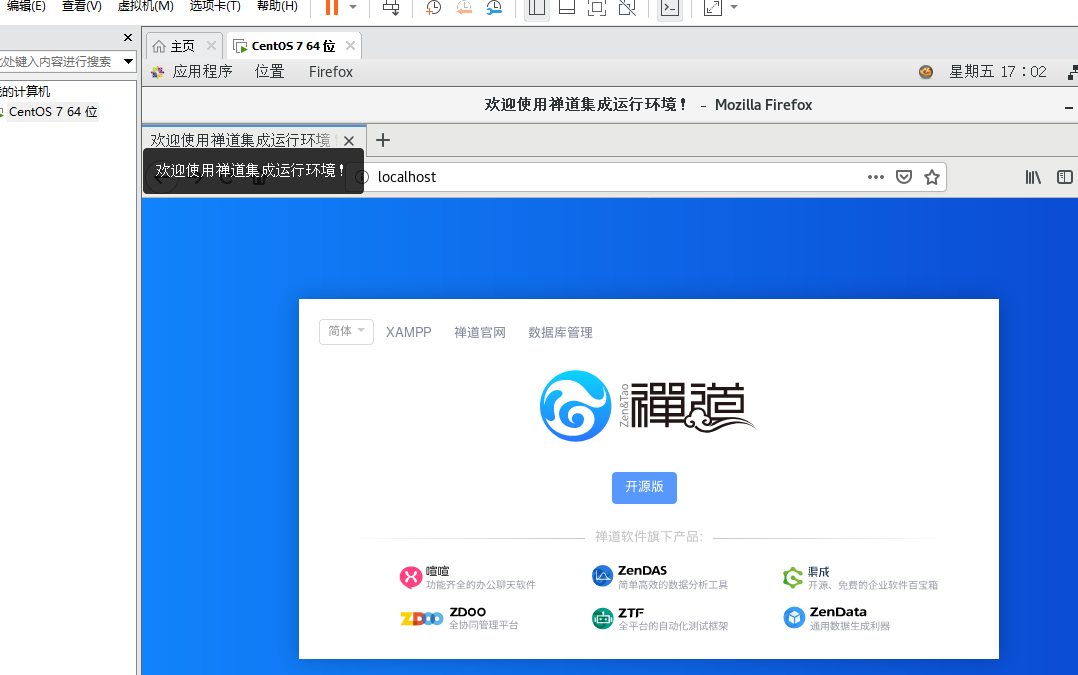Open the 选项卡(T) menu

214,6
